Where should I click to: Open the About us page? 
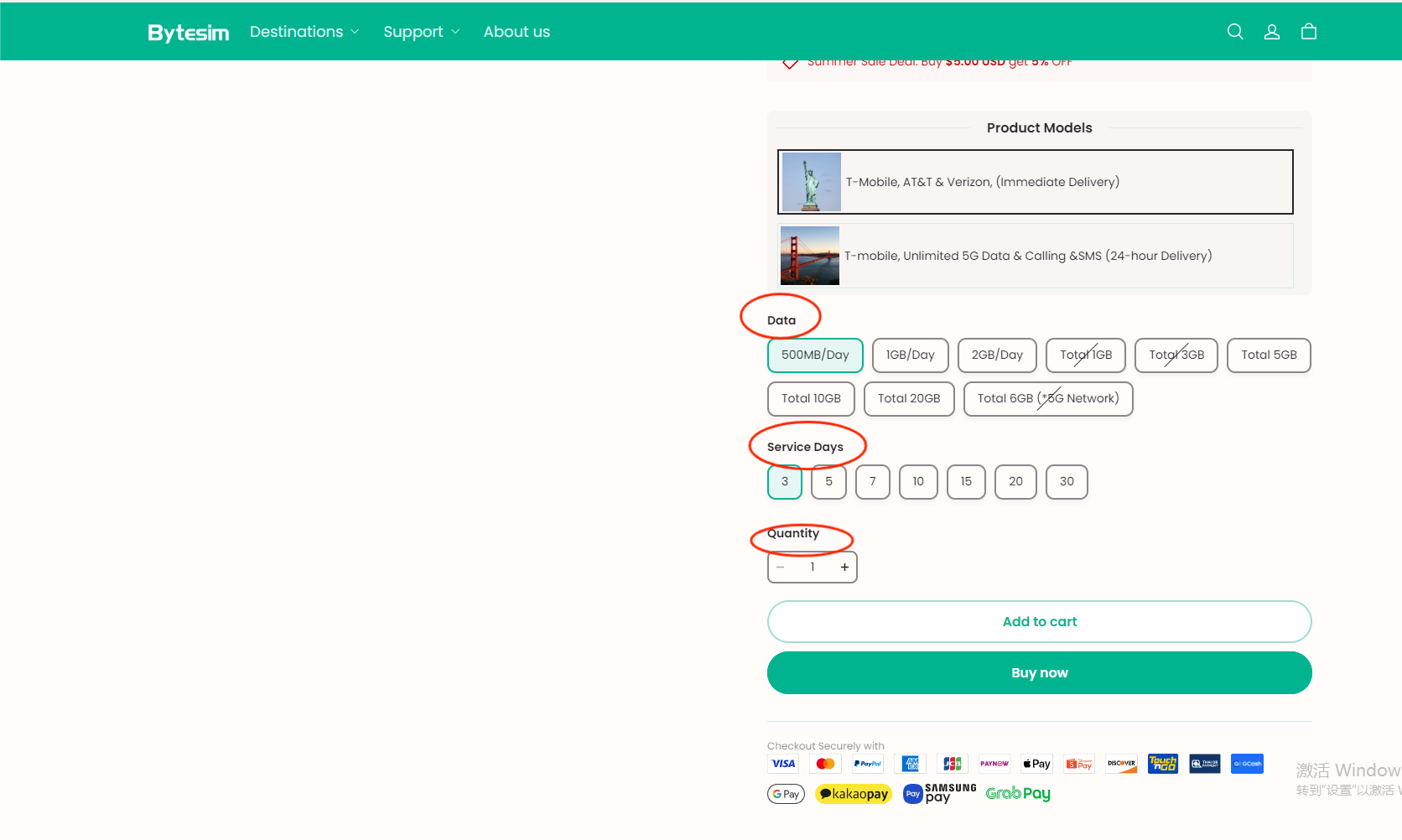(x=517, y=32)
